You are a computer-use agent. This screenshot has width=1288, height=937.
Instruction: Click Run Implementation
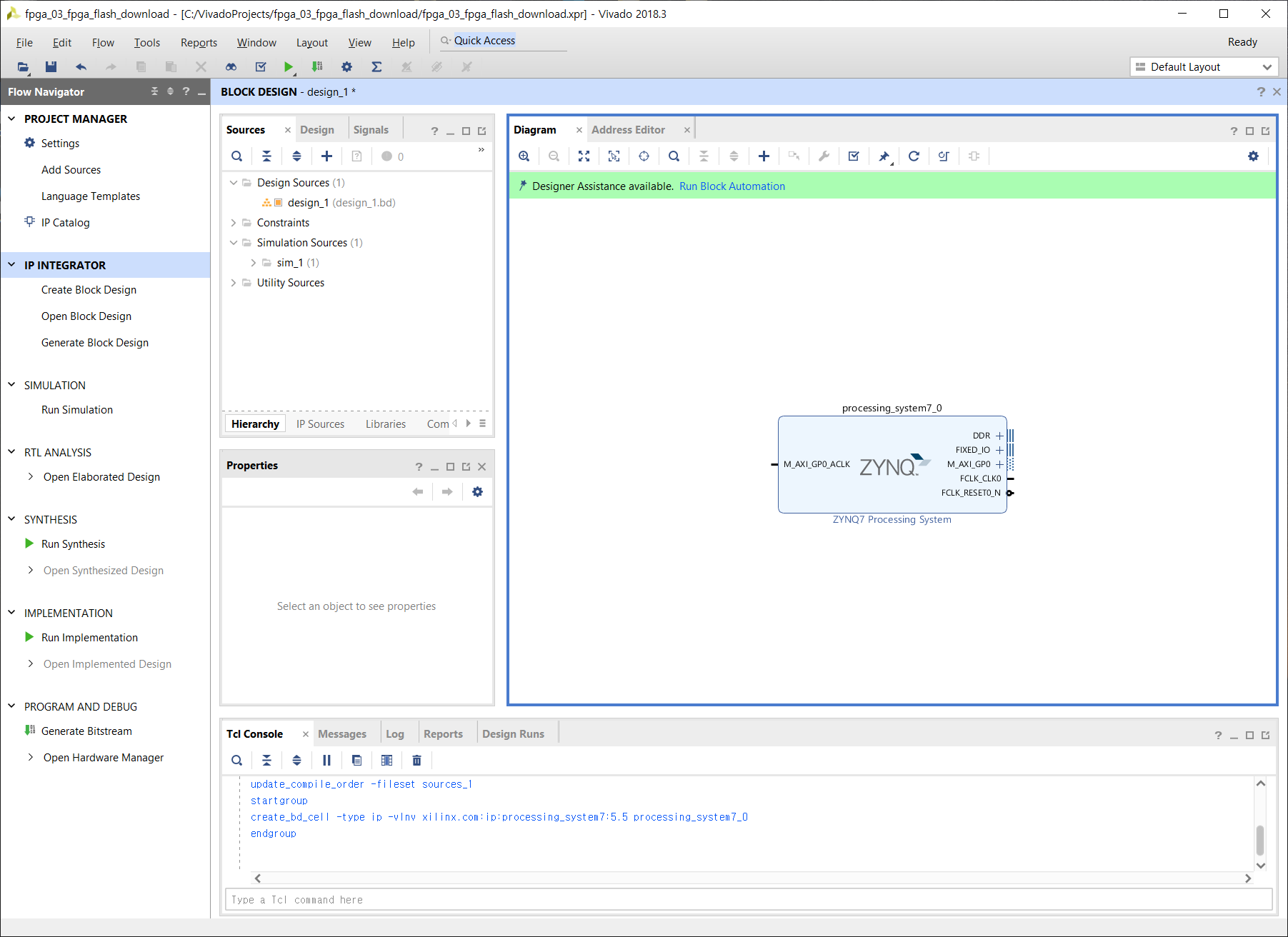pyautogui.click(x=89, y=638)
